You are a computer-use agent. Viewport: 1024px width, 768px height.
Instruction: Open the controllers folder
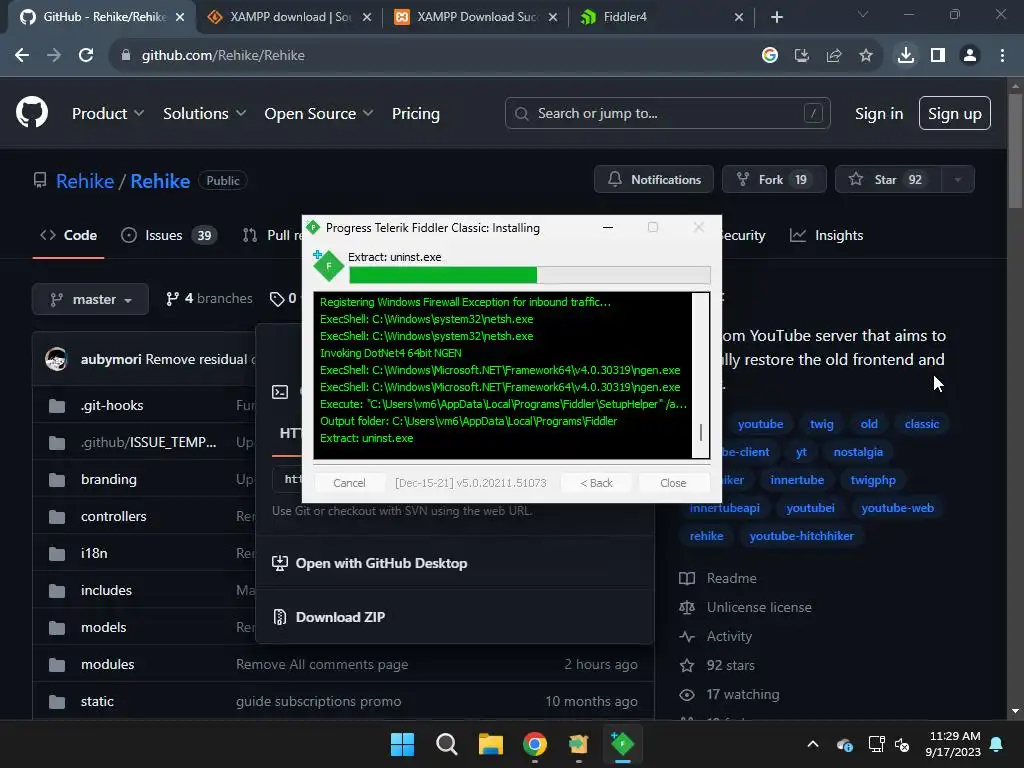tap(114, 517)
